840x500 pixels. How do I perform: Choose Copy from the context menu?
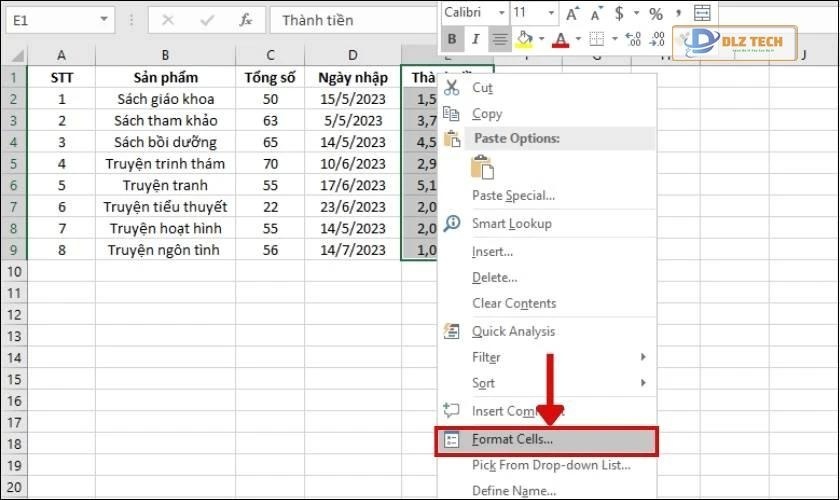[546, 114]
